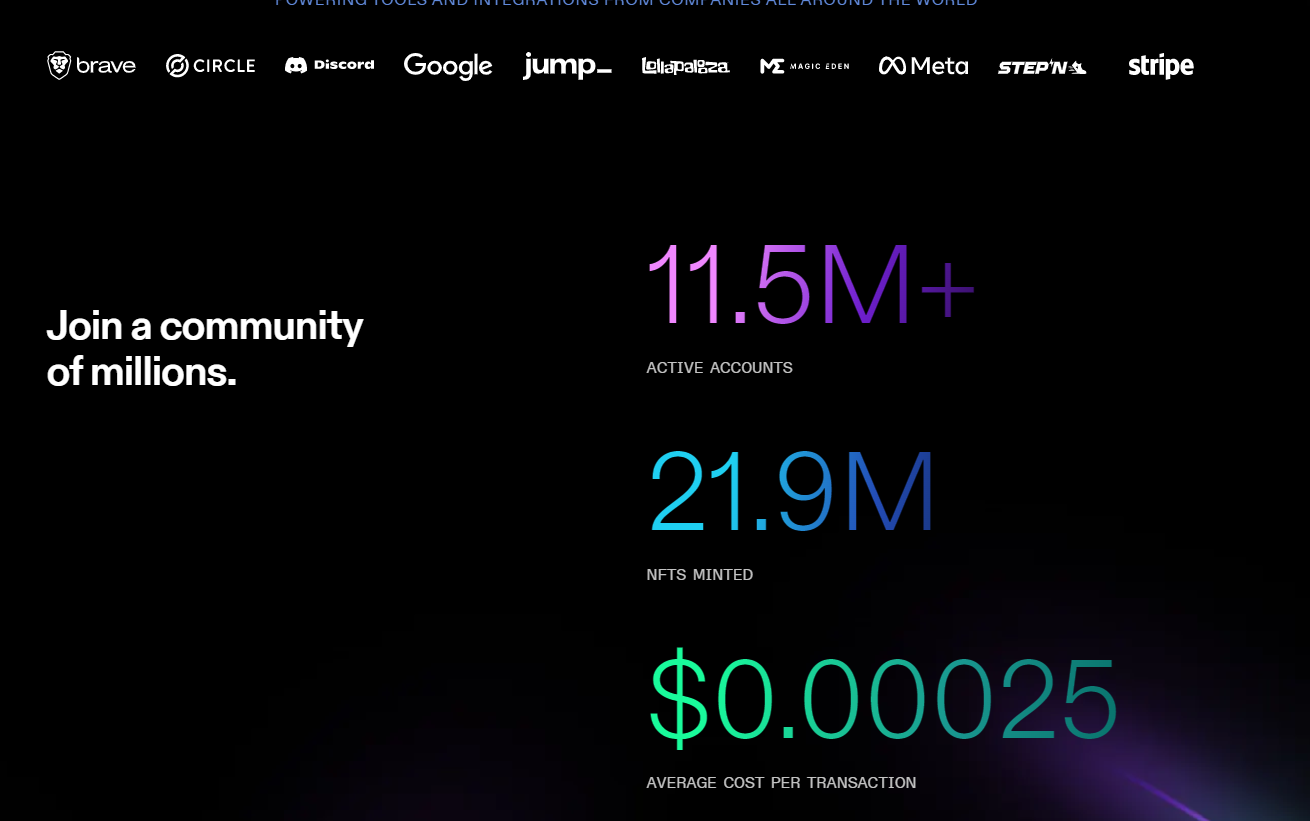Screen dimensions: 1310x821
Task: Click the Circle logo
Action: click(x=210, y=66)
